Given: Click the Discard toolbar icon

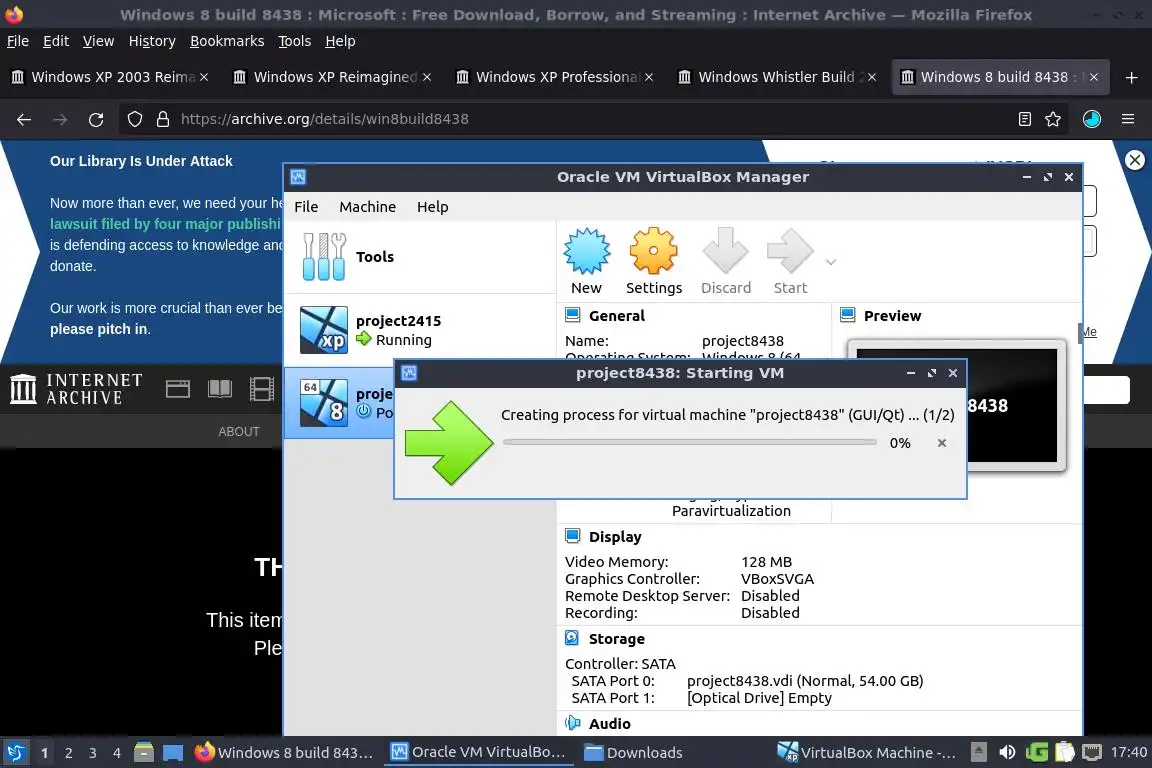Looking at the screenshot, I should (x=725, y=251).
